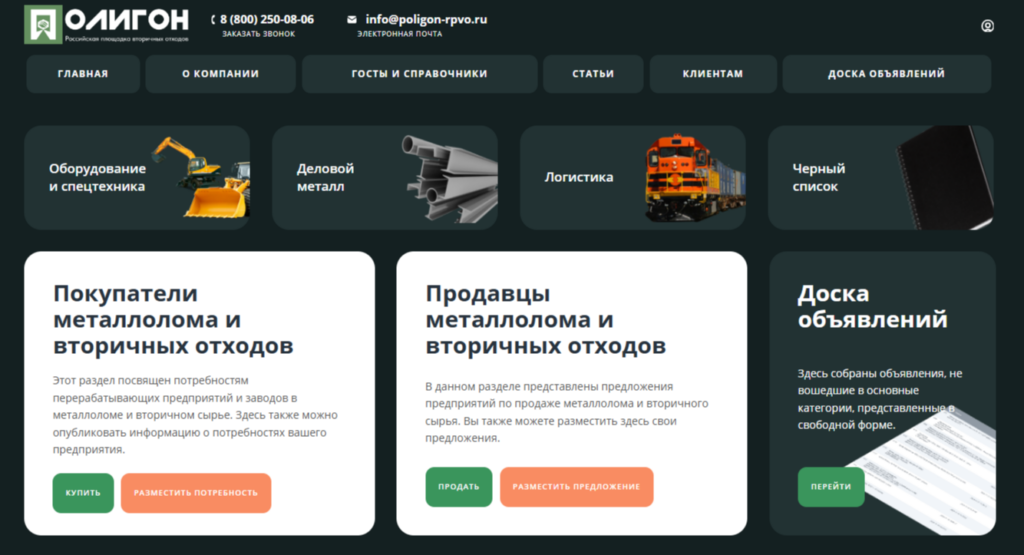Click the black notebook image
The height and width of the screenshot is (555, 1024).
(944, 178)
